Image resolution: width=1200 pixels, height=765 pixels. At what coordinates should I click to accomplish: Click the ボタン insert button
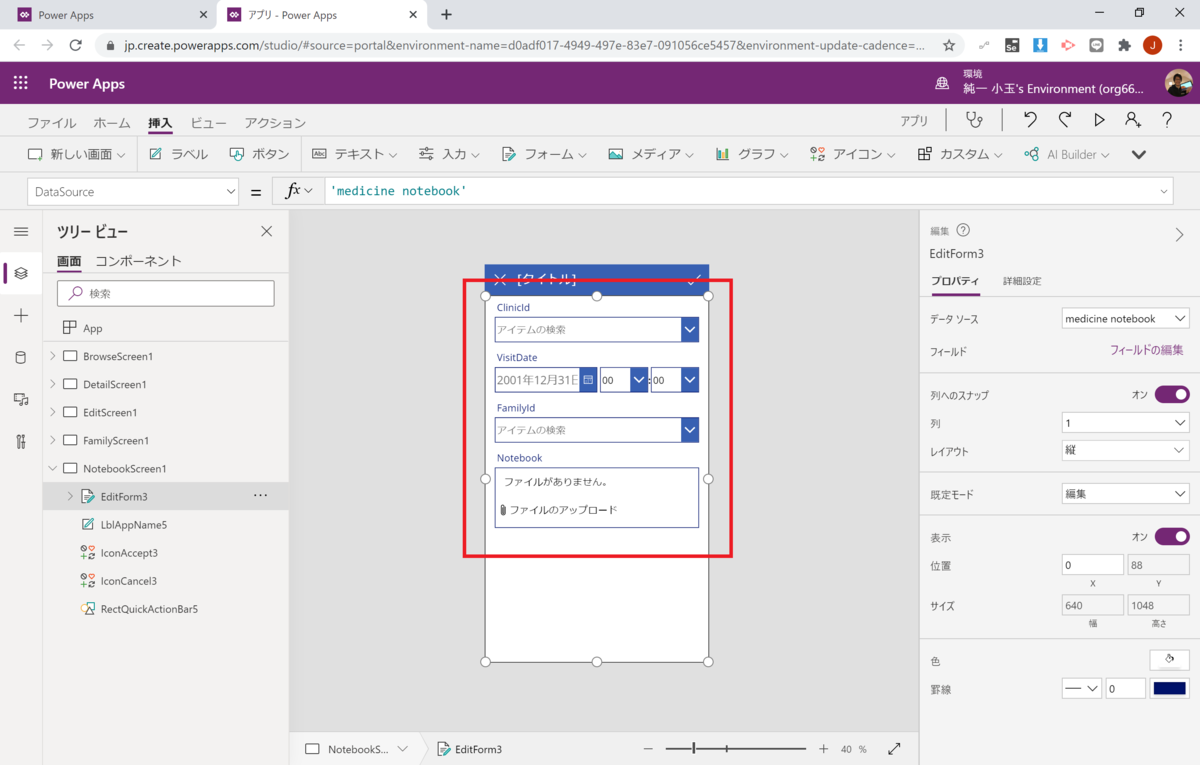point(259,154)
